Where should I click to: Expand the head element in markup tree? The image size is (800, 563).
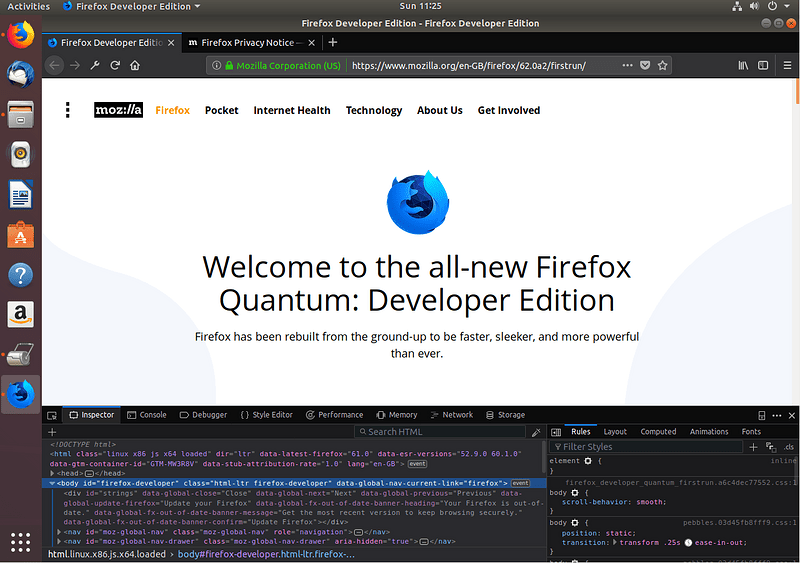[53, 473]
